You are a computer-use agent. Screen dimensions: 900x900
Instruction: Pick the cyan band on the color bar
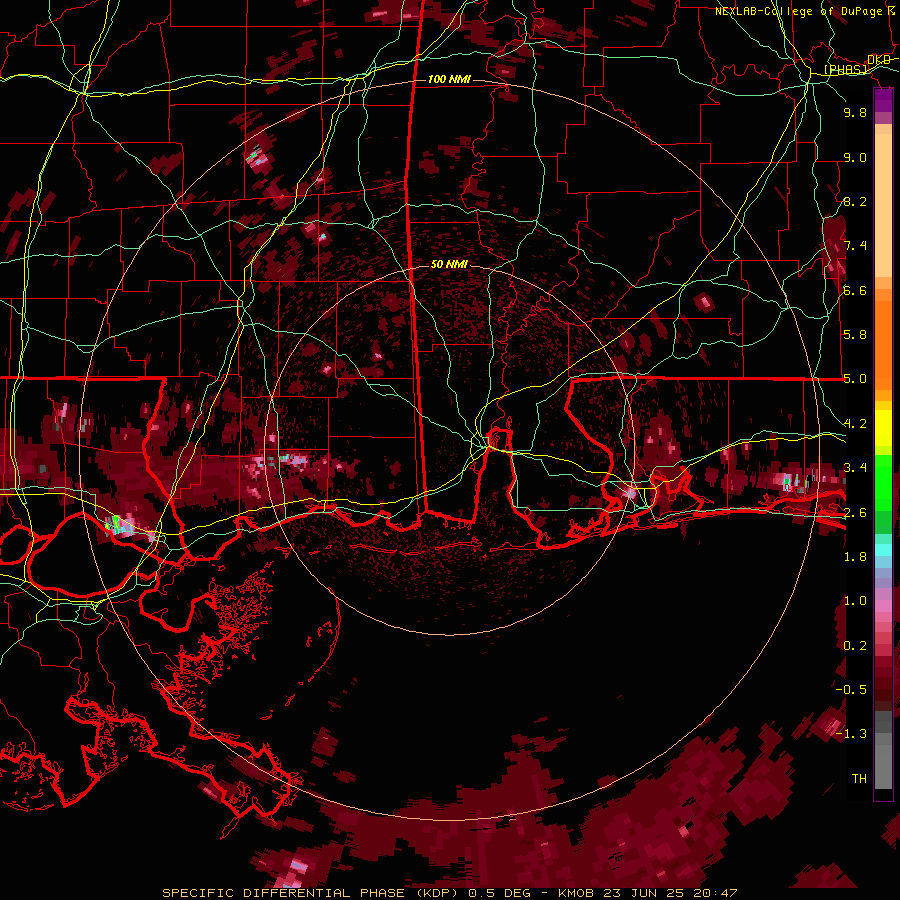tap(883, 550)
